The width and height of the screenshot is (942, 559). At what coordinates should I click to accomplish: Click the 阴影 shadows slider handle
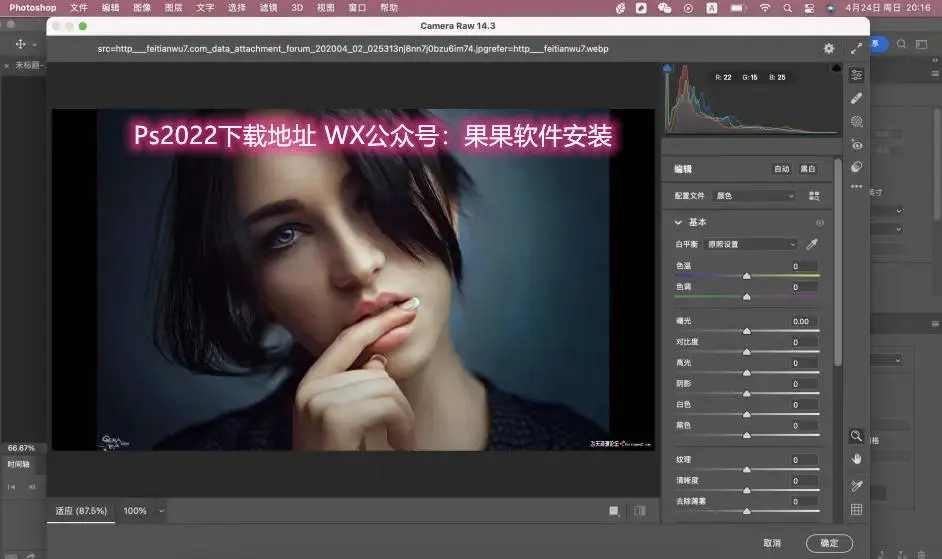[x=747, y=394]
